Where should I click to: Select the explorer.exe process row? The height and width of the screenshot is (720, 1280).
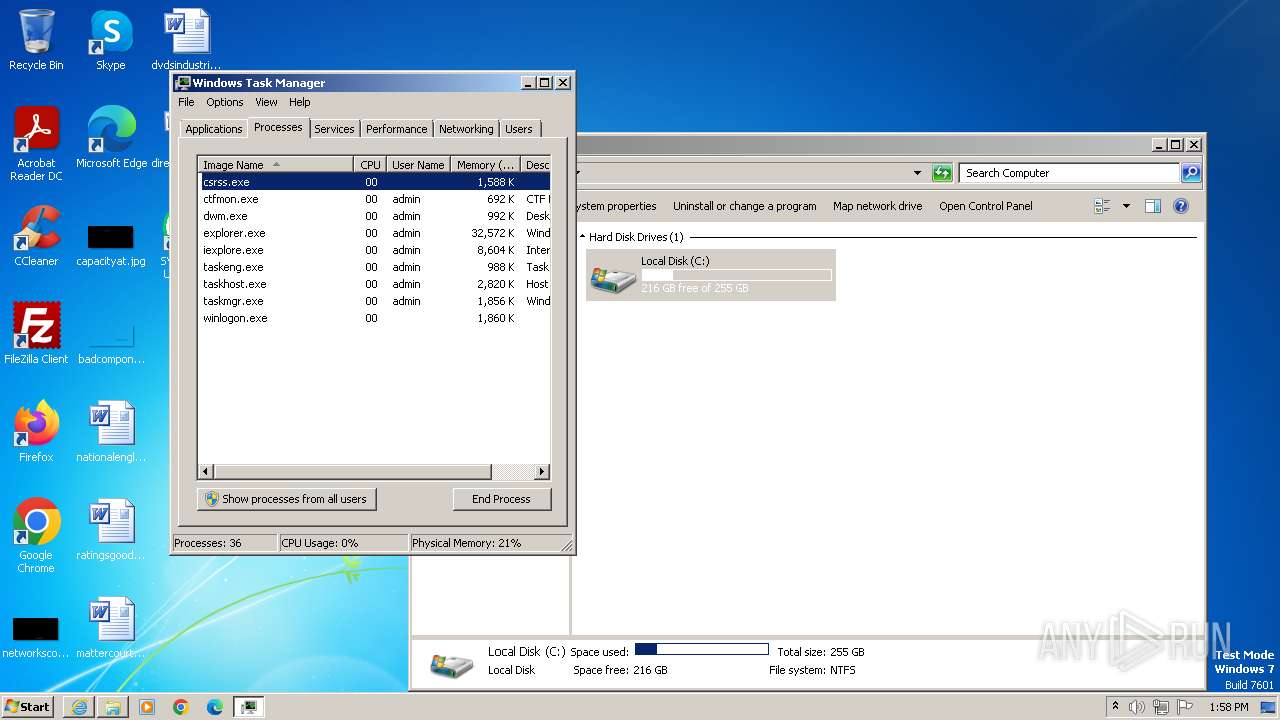374,233
